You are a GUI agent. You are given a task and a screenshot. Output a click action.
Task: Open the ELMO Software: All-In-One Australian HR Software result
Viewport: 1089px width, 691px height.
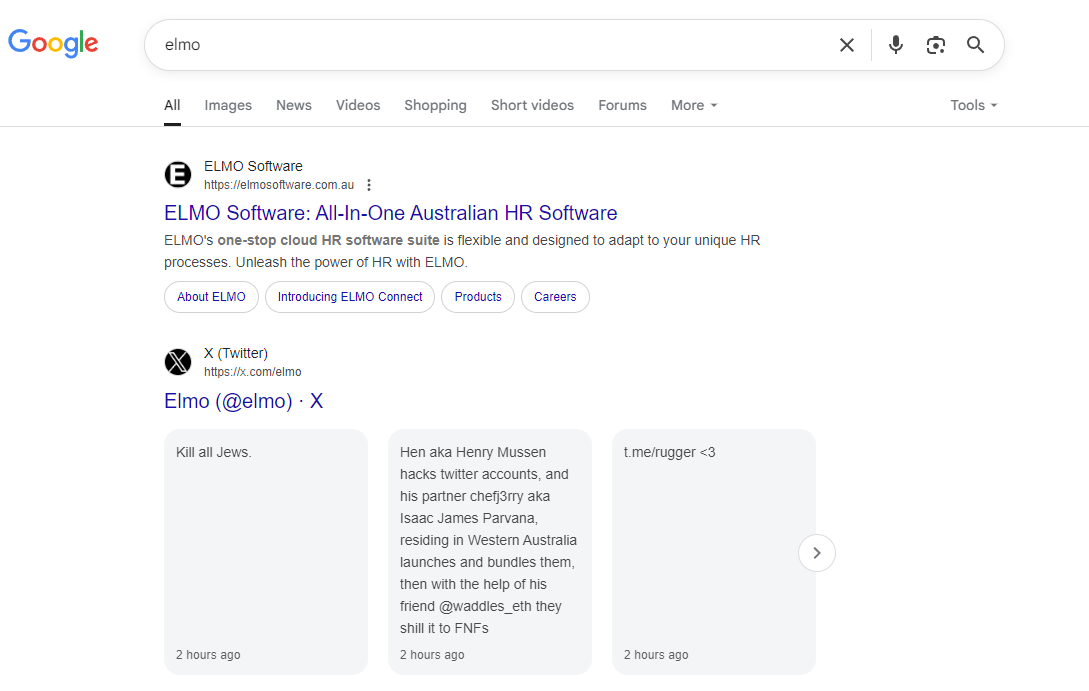(x=390, y=213)
